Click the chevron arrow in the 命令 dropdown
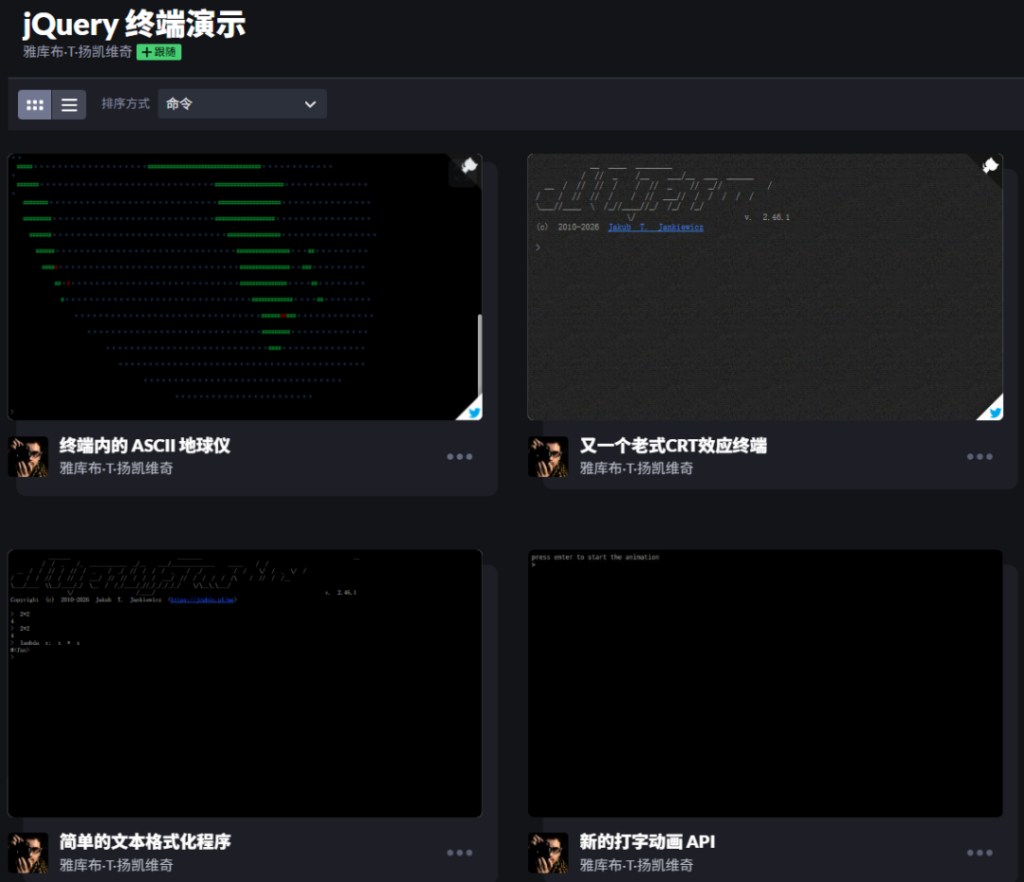Screen dimensions: 1024x882 click(x=310, y=104)
